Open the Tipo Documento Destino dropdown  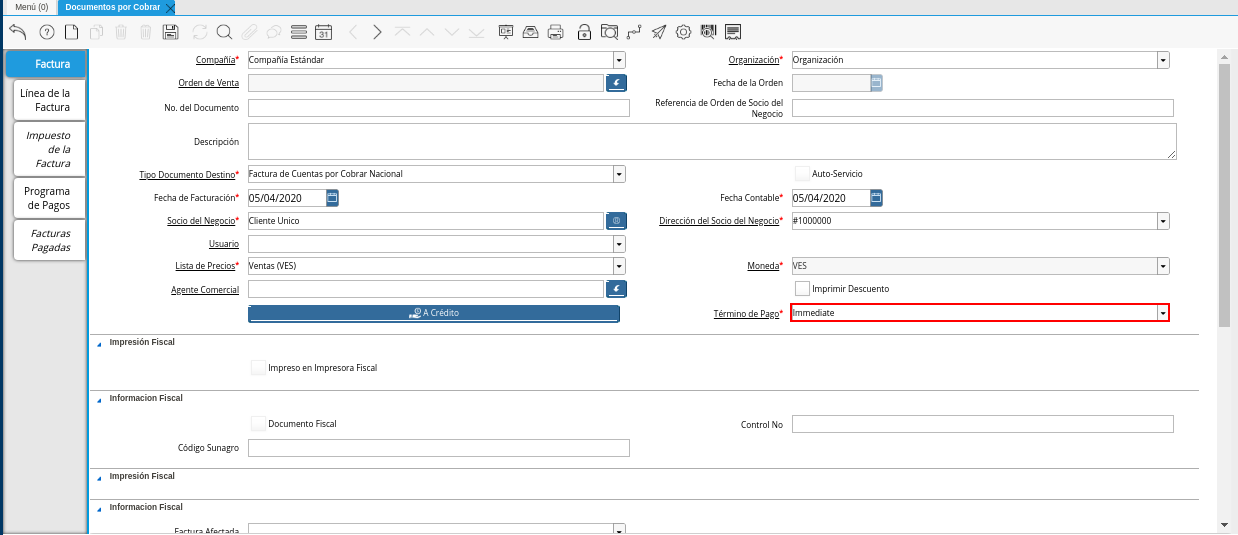[x=619, y=174]
